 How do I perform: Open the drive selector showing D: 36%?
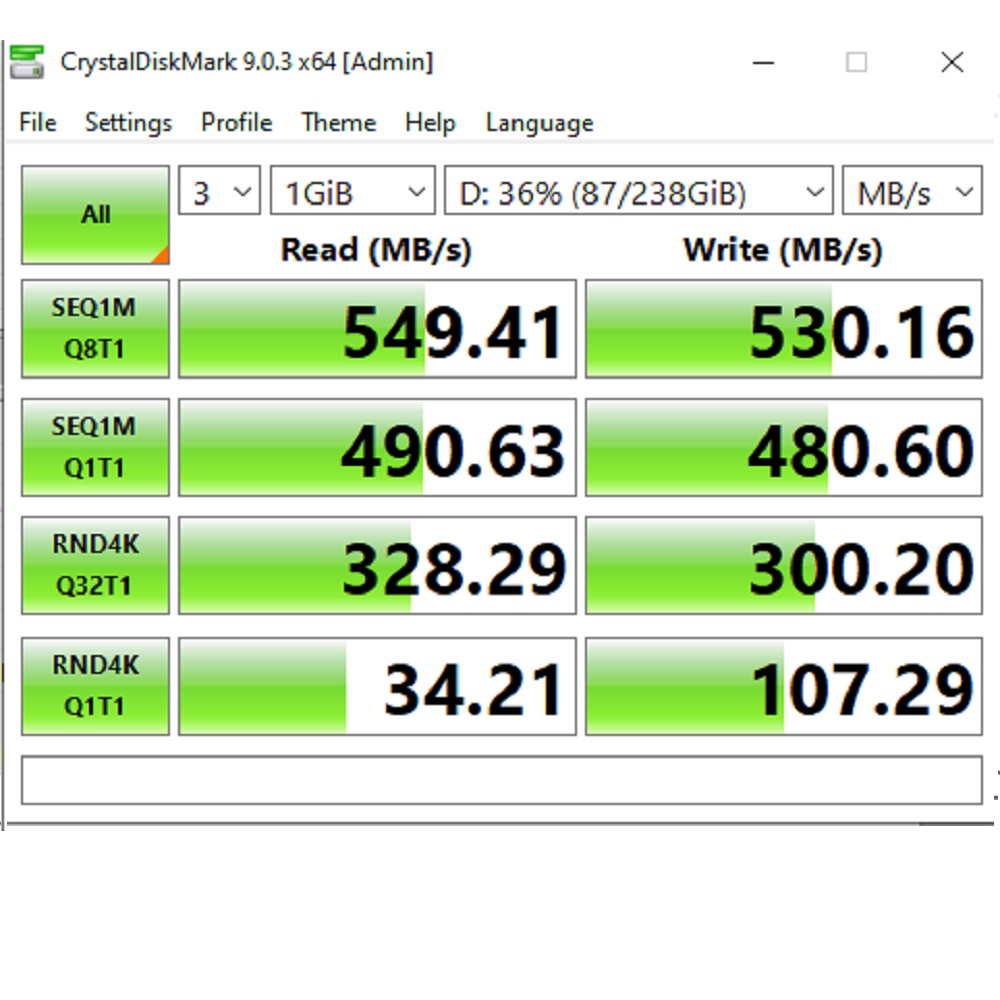(x=638, y=191)
